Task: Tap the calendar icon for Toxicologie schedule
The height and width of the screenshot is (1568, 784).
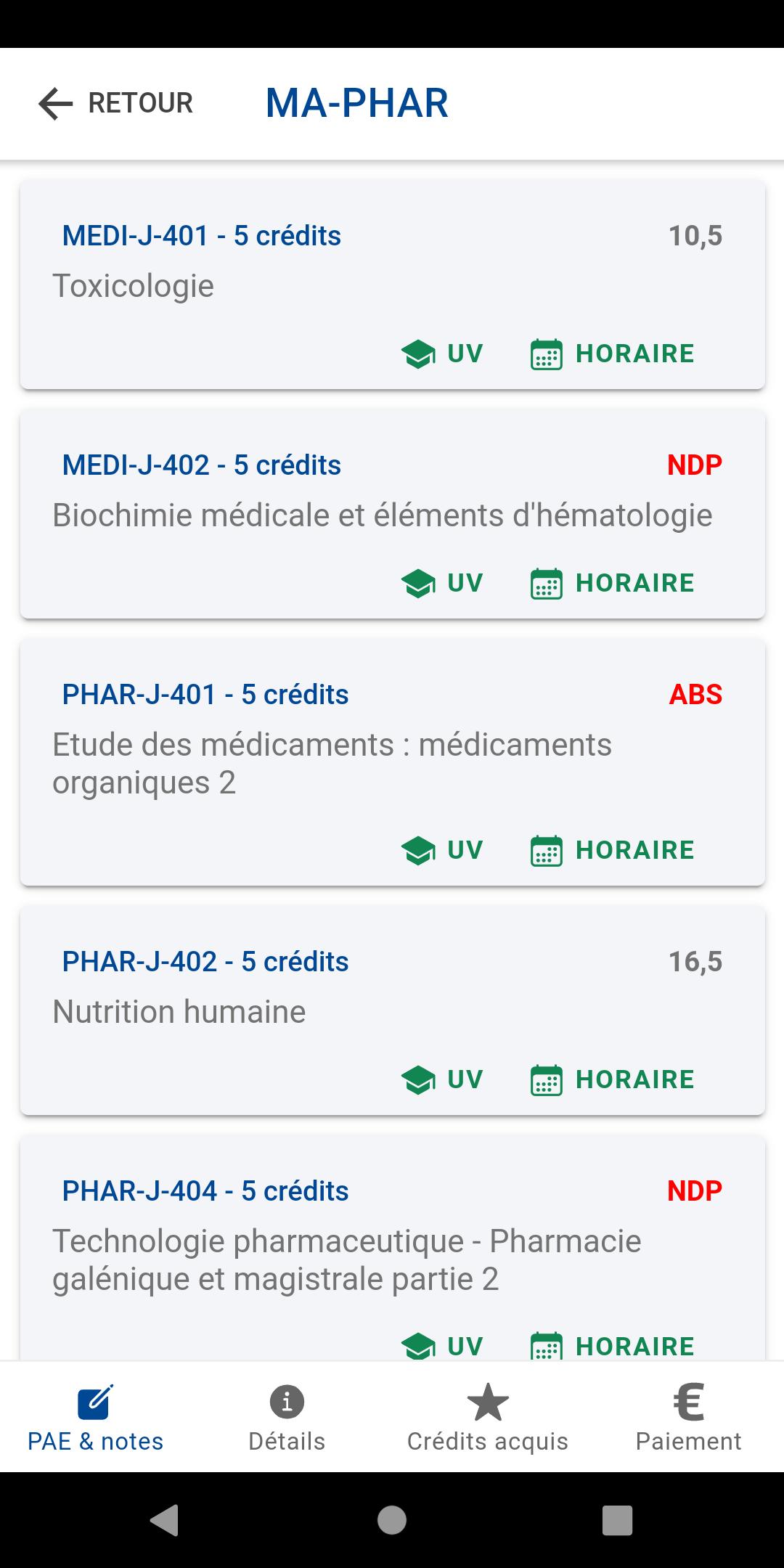Action: tap(546, 354)
